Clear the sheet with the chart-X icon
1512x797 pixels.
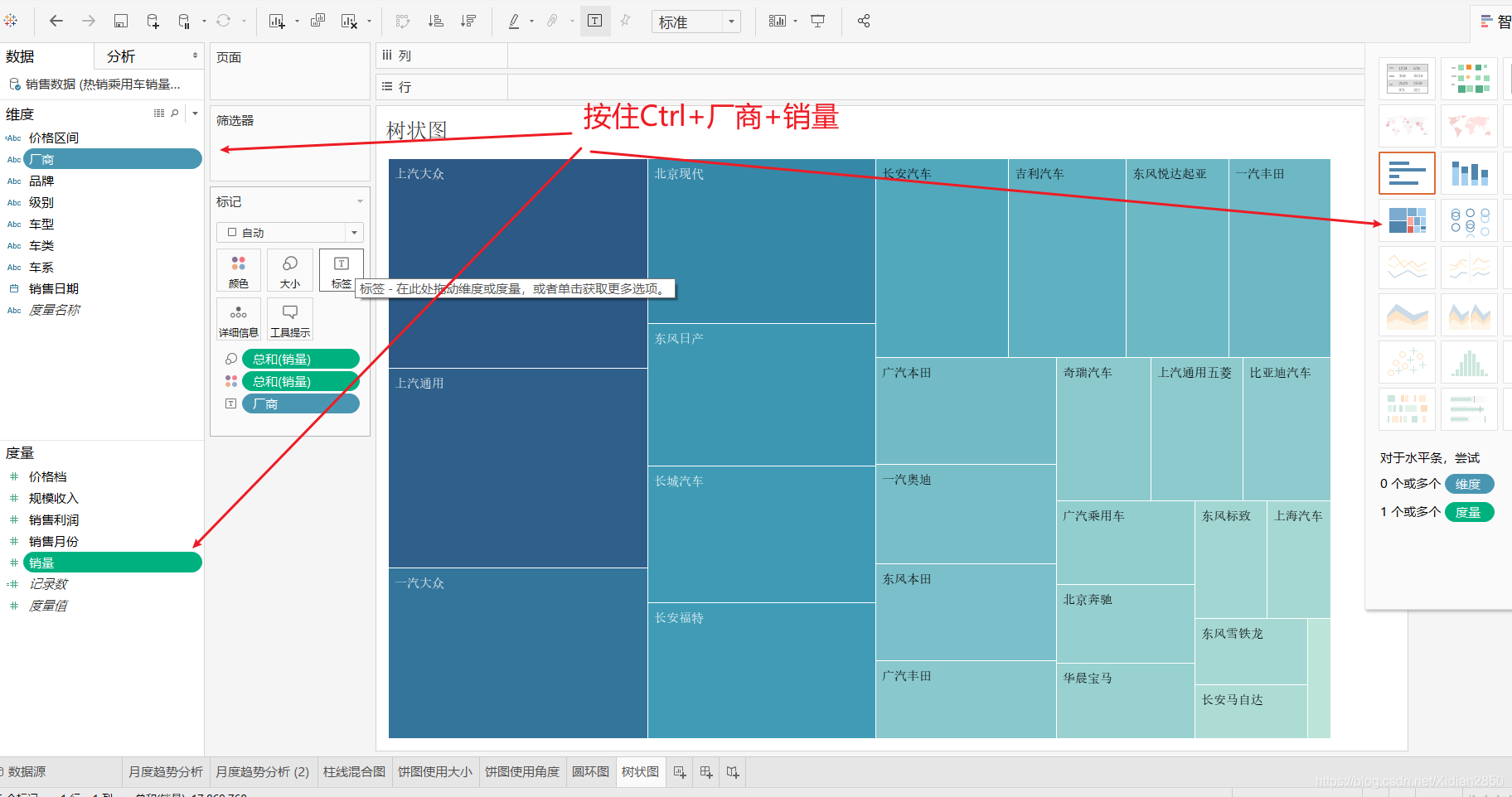pyautogui.click(x=349, y=21)
